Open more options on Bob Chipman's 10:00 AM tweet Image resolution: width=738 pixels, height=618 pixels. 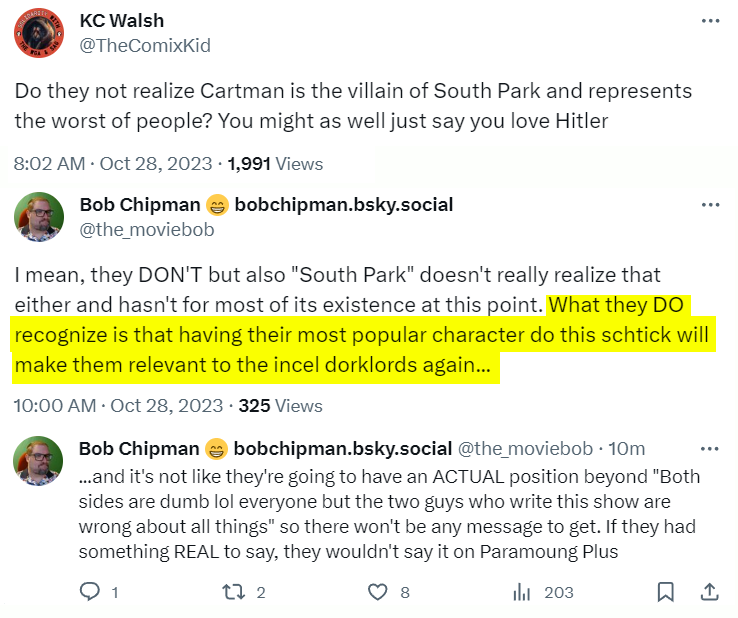tap(710, 205)
